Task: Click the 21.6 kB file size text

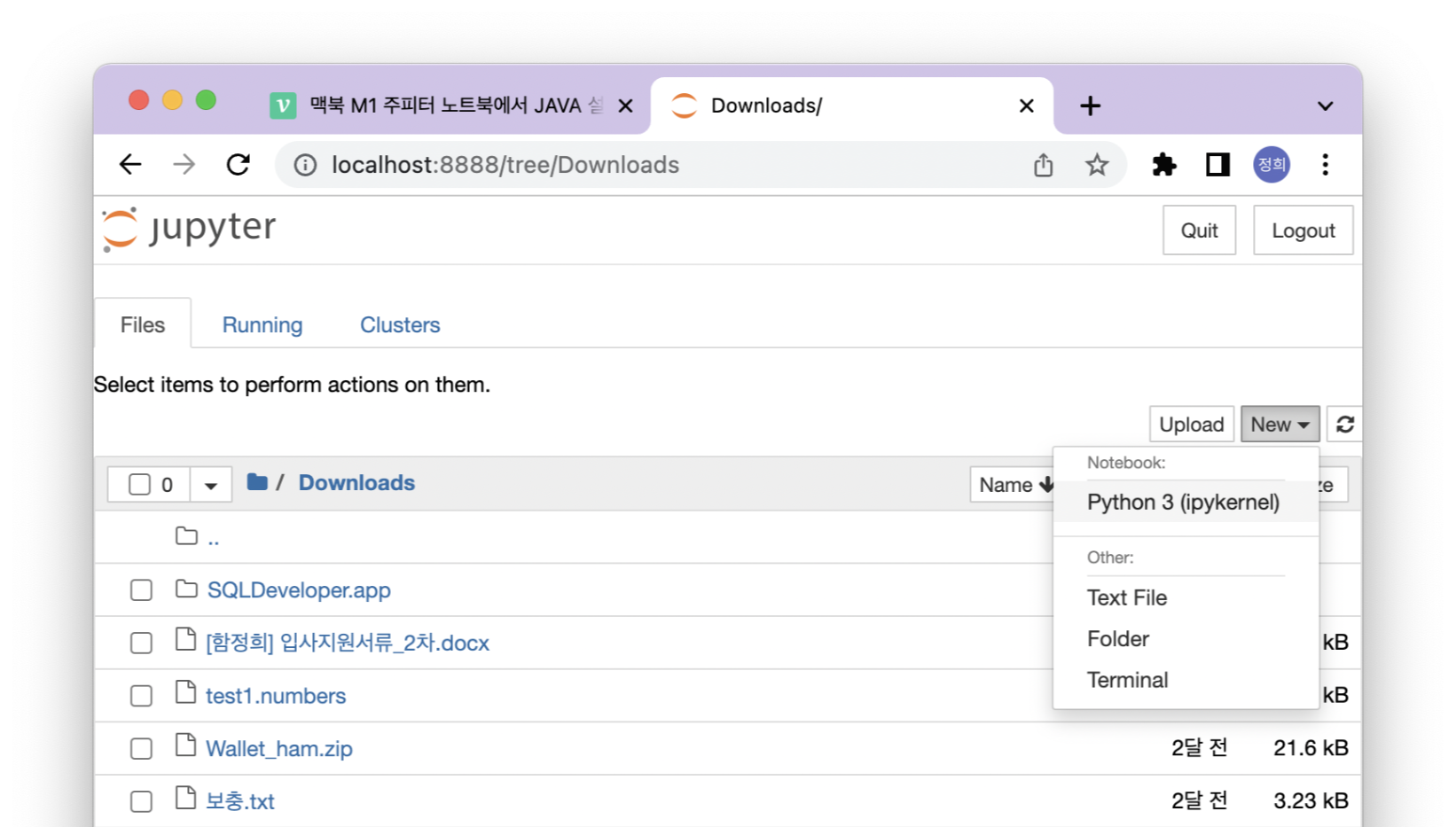Action: (x=1311, y=748)
